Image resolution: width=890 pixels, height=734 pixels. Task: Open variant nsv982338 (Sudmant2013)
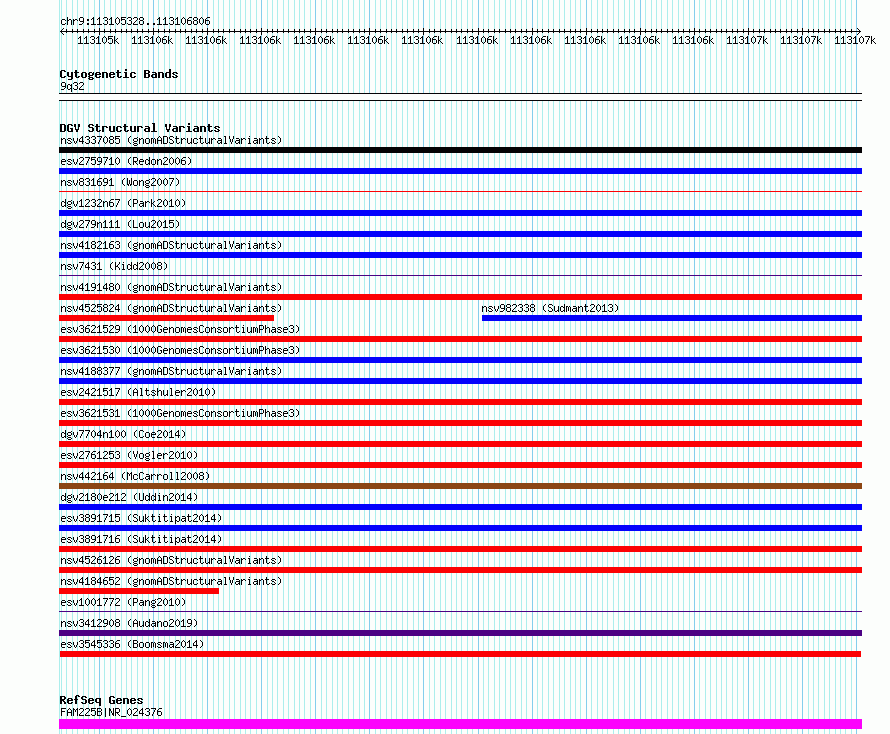tap(550, 308)
